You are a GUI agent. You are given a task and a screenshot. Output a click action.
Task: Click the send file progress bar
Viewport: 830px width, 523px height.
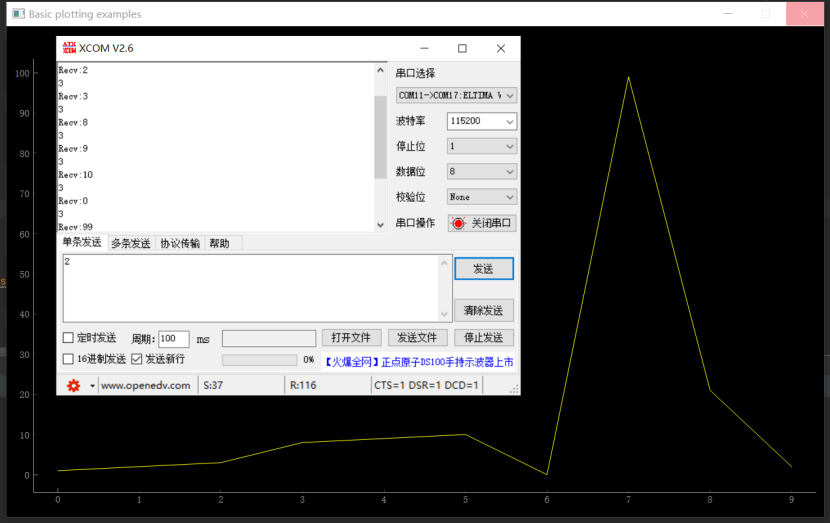(x=258, y=360)
